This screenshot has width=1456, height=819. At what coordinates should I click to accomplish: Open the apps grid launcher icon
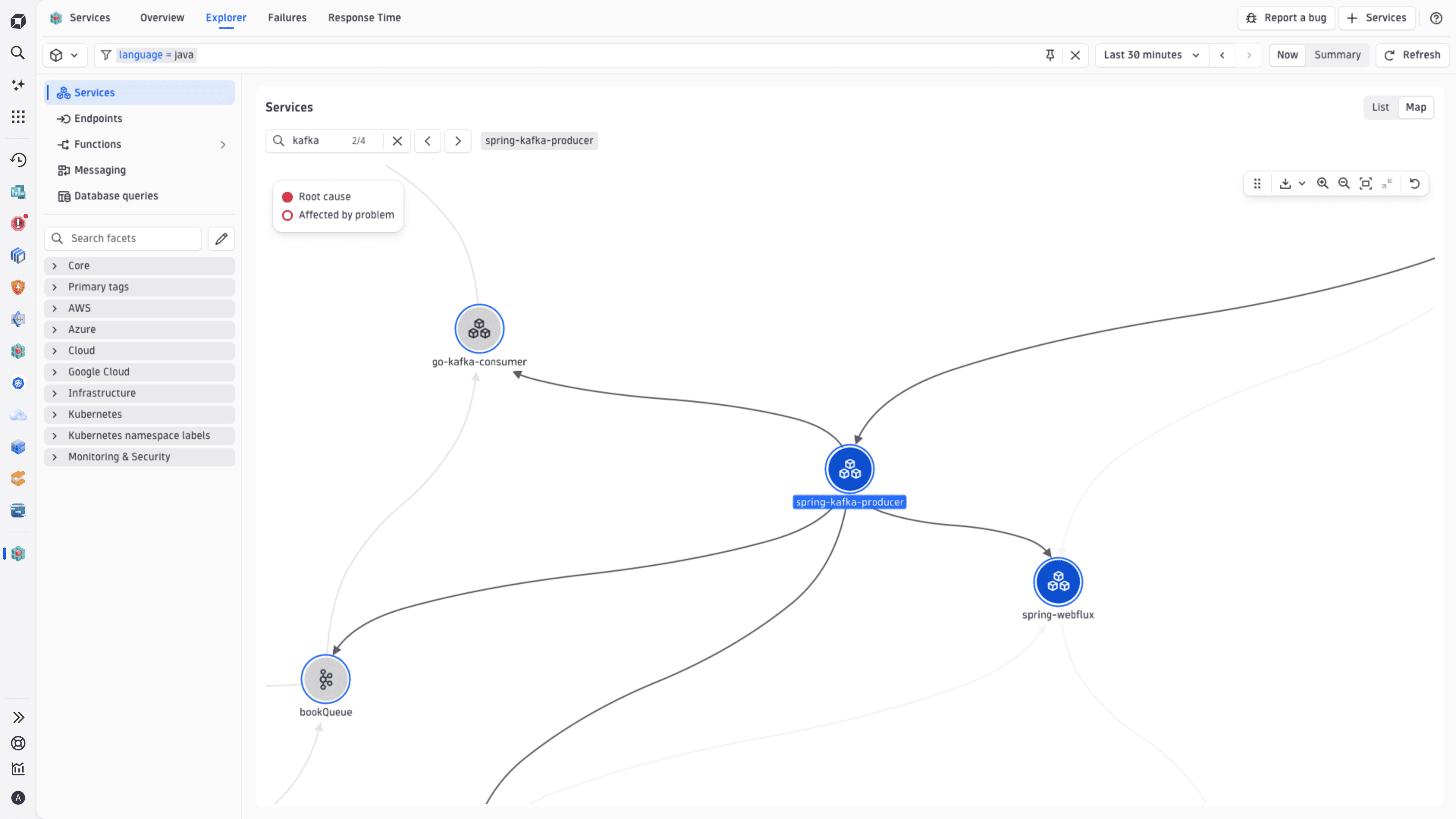point(18,117)
